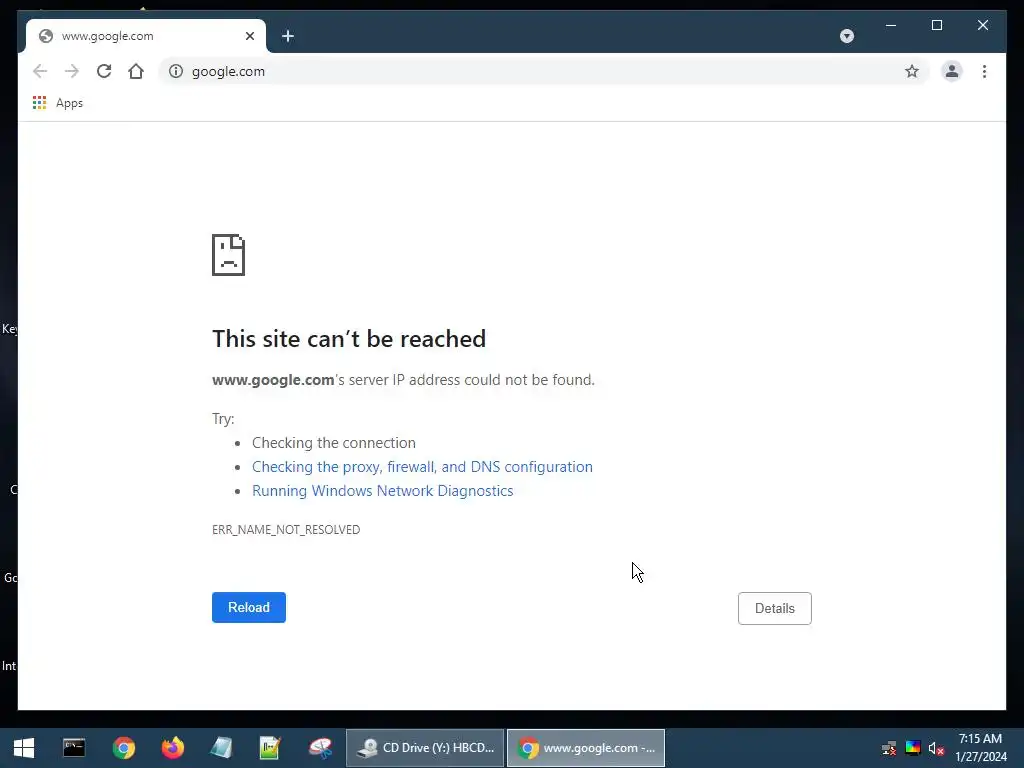This screenshot has width=1024, height=768.
Task: Click the blue Reload button
Action: pyautogui.click(x=249, y=607)
